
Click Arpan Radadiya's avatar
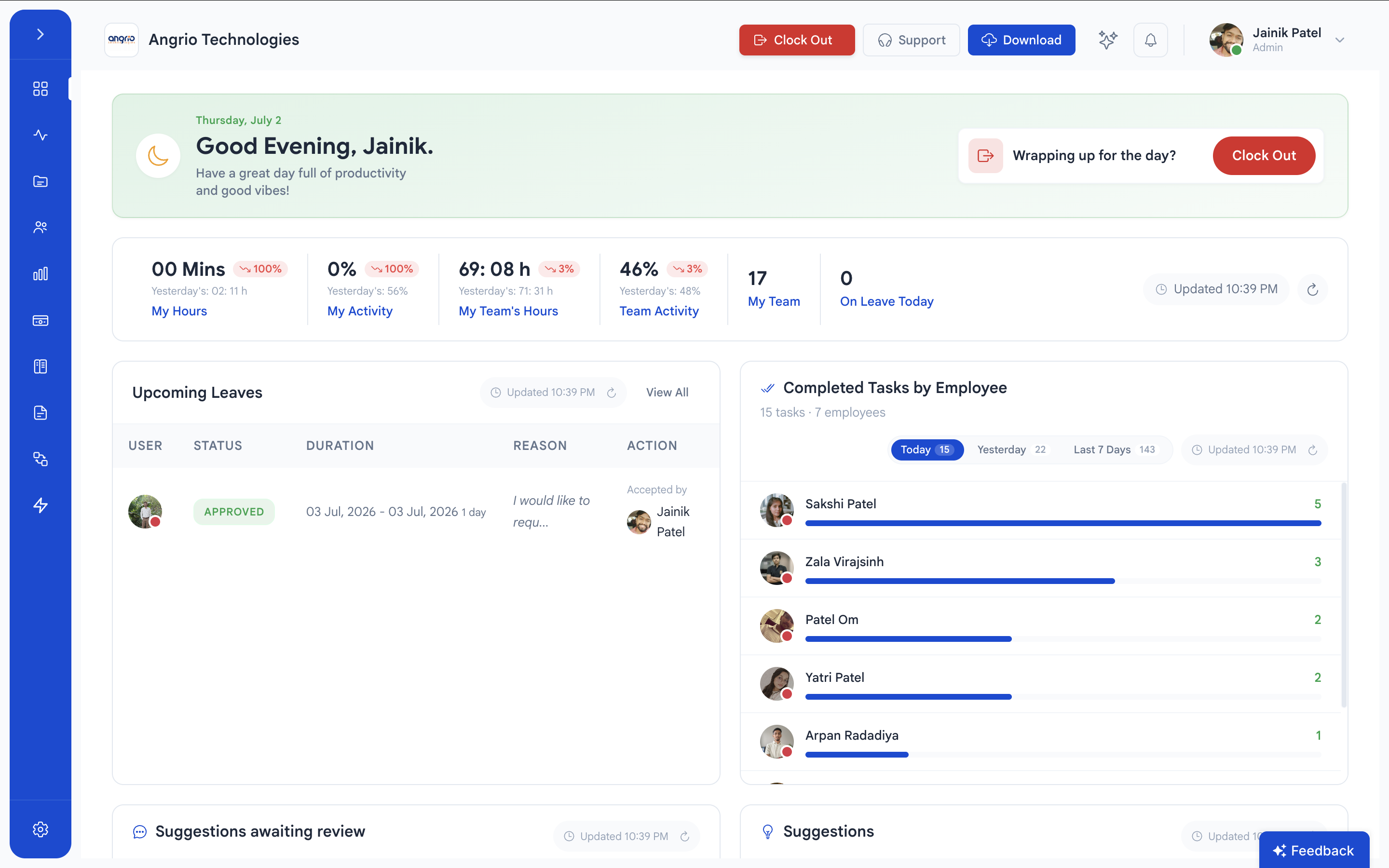[x=776, y=741]
